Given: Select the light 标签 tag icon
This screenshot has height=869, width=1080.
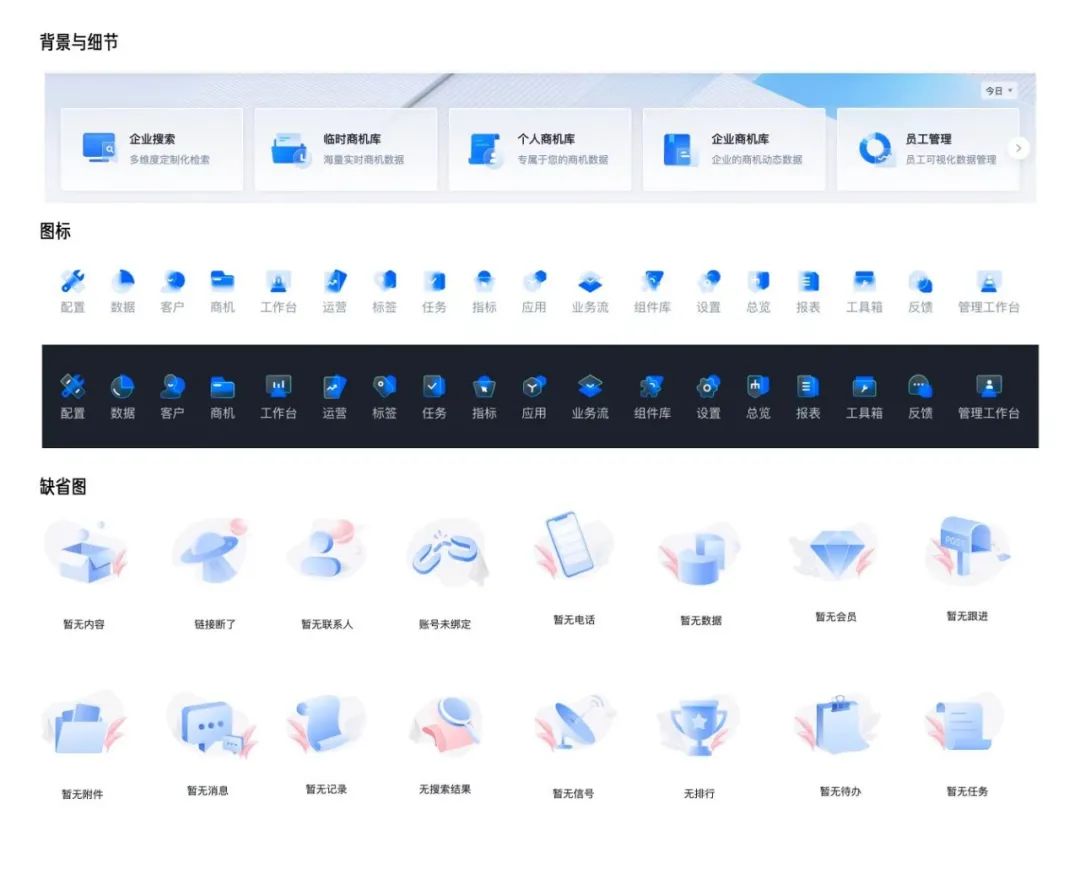Looking at the screenshot, I should [x=384, y=281].
